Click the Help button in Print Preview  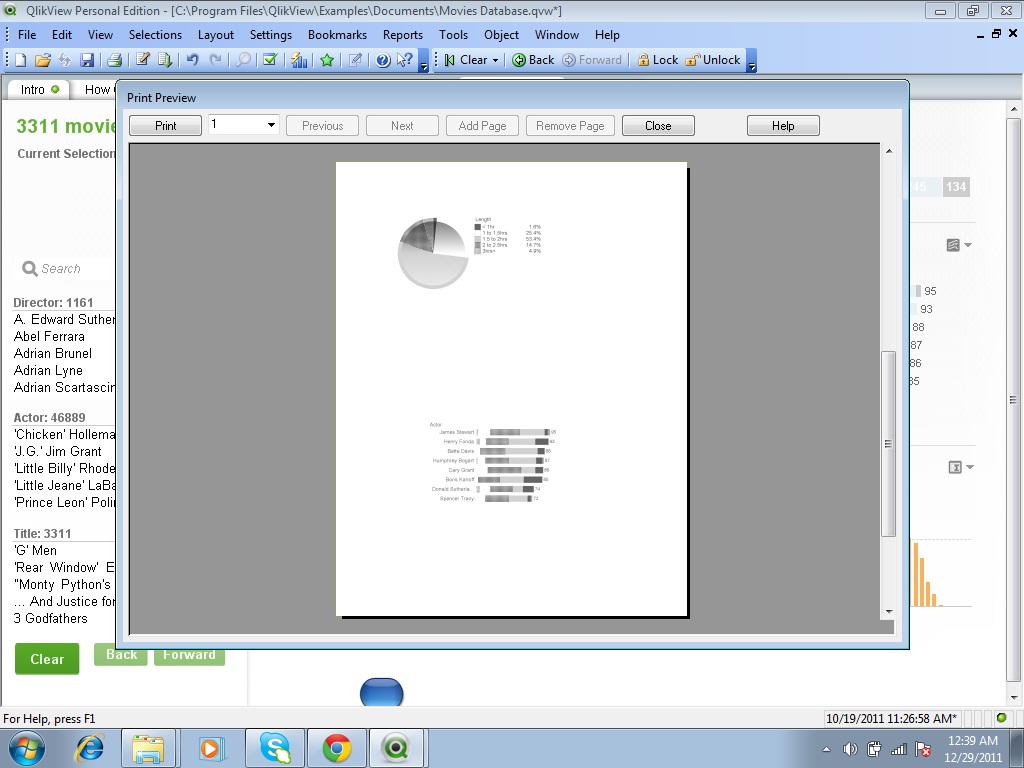[783, 126]
